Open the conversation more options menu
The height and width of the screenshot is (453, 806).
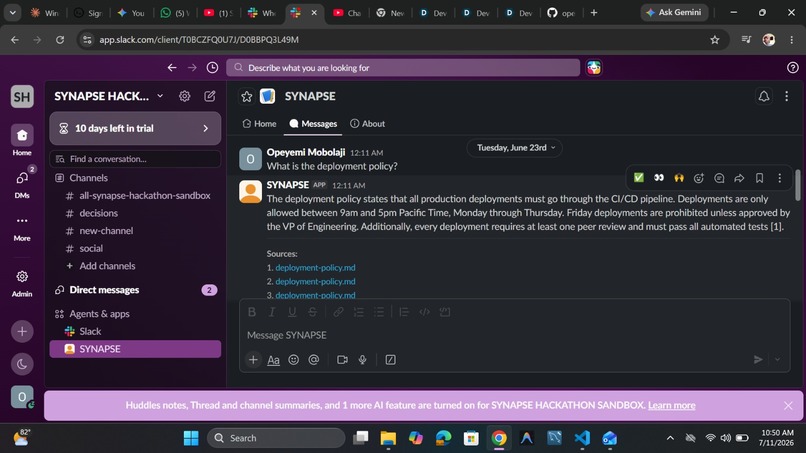pos(786,96)
